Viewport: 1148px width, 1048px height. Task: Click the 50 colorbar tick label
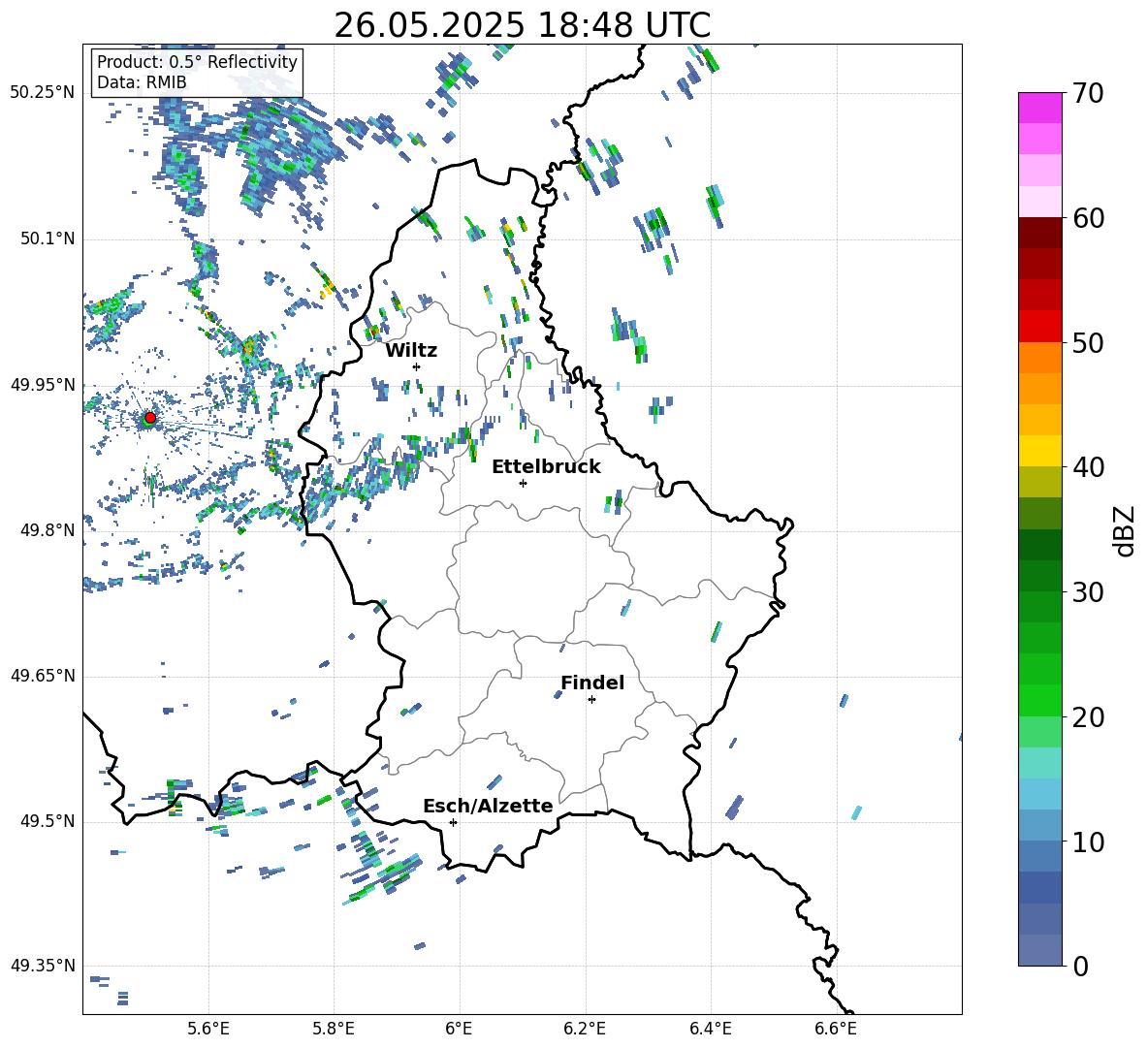[1088, 343]
